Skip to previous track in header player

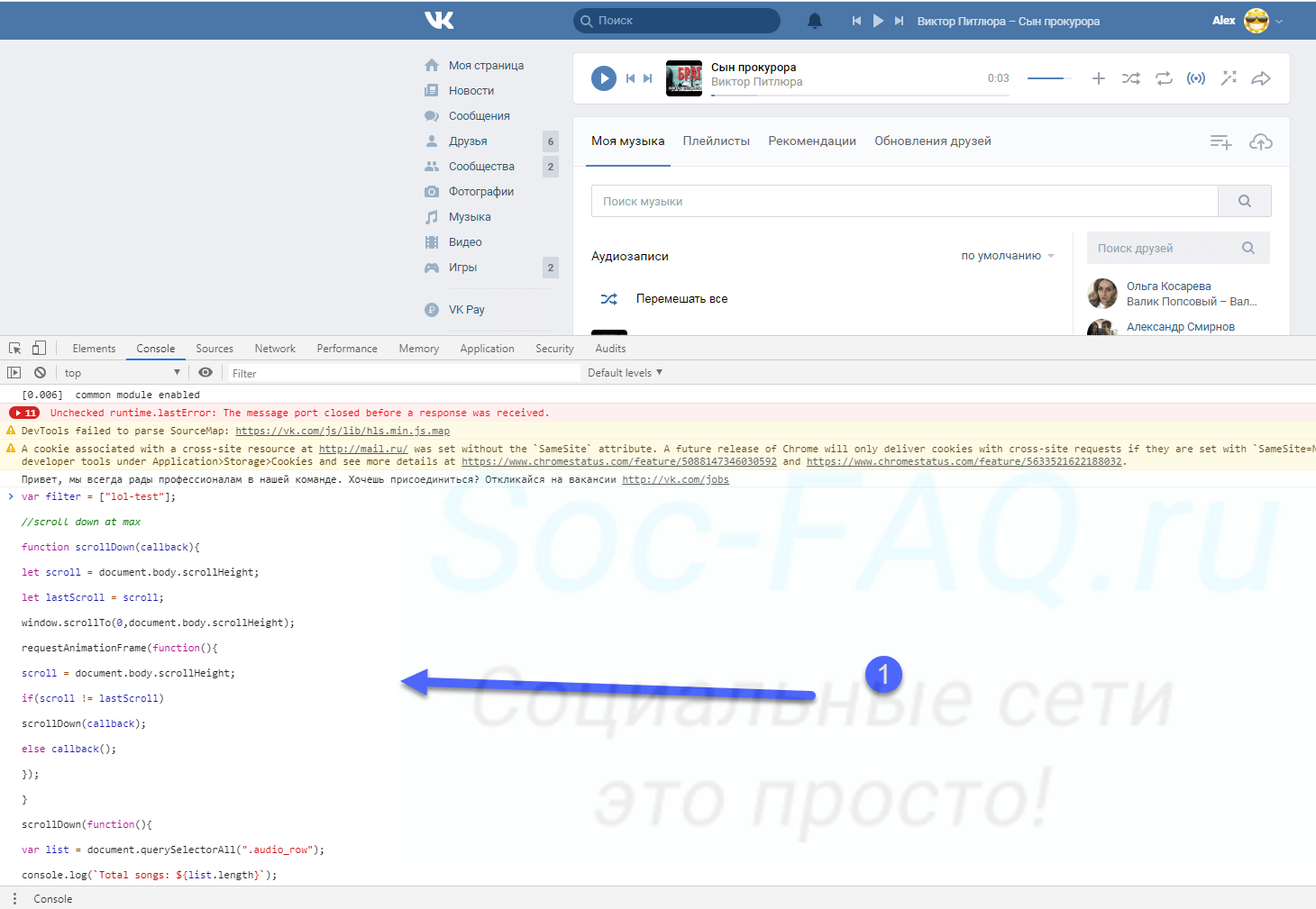tap(856, 21)
